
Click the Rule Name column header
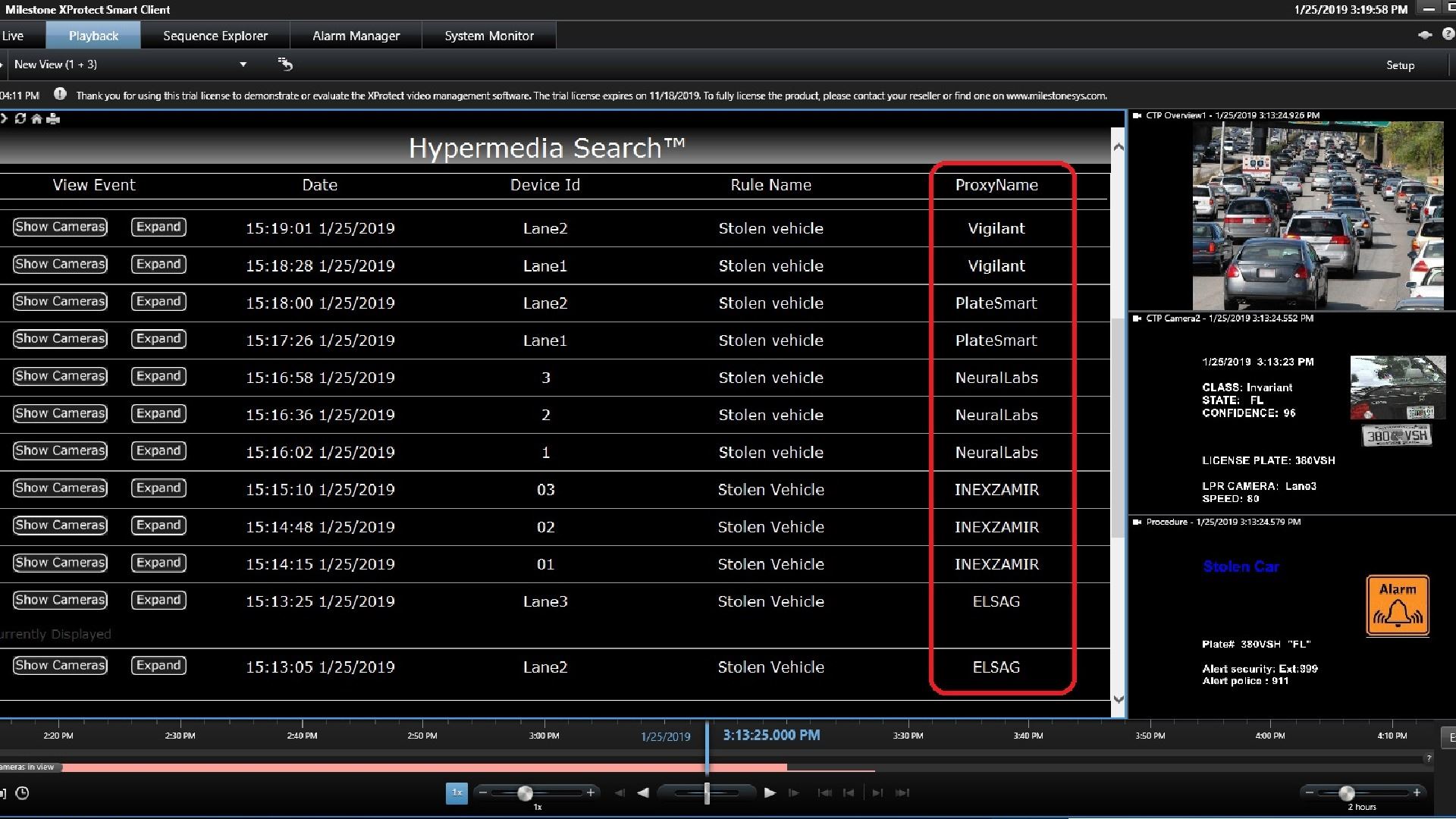(x=770, y=185)
